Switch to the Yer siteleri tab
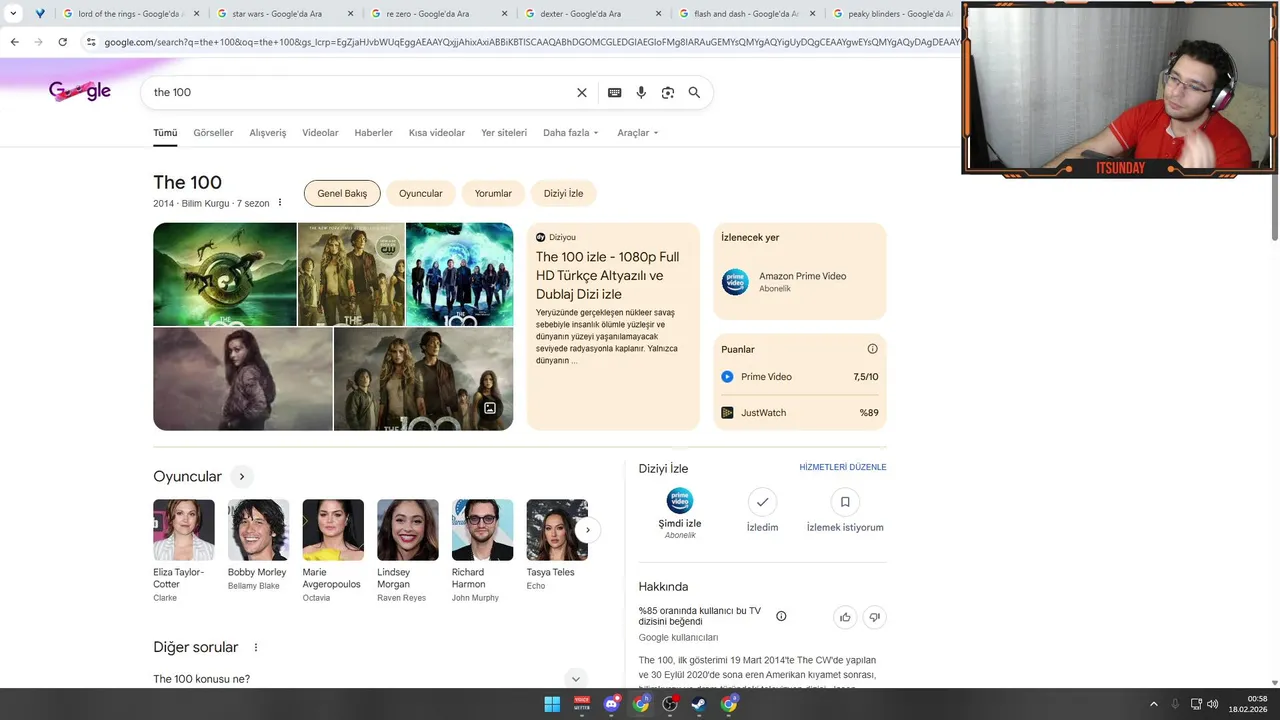 [504, 133]
